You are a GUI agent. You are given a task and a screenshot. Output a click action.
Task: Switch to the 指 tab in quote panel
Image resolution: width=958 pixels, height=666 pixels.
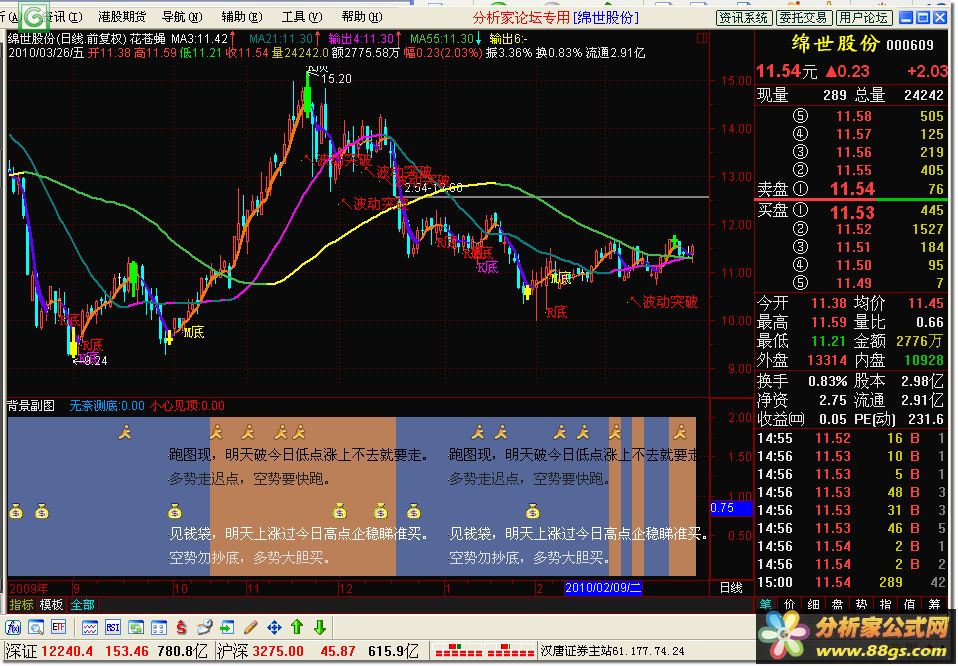pyautogui.click(x=885, y=604)
